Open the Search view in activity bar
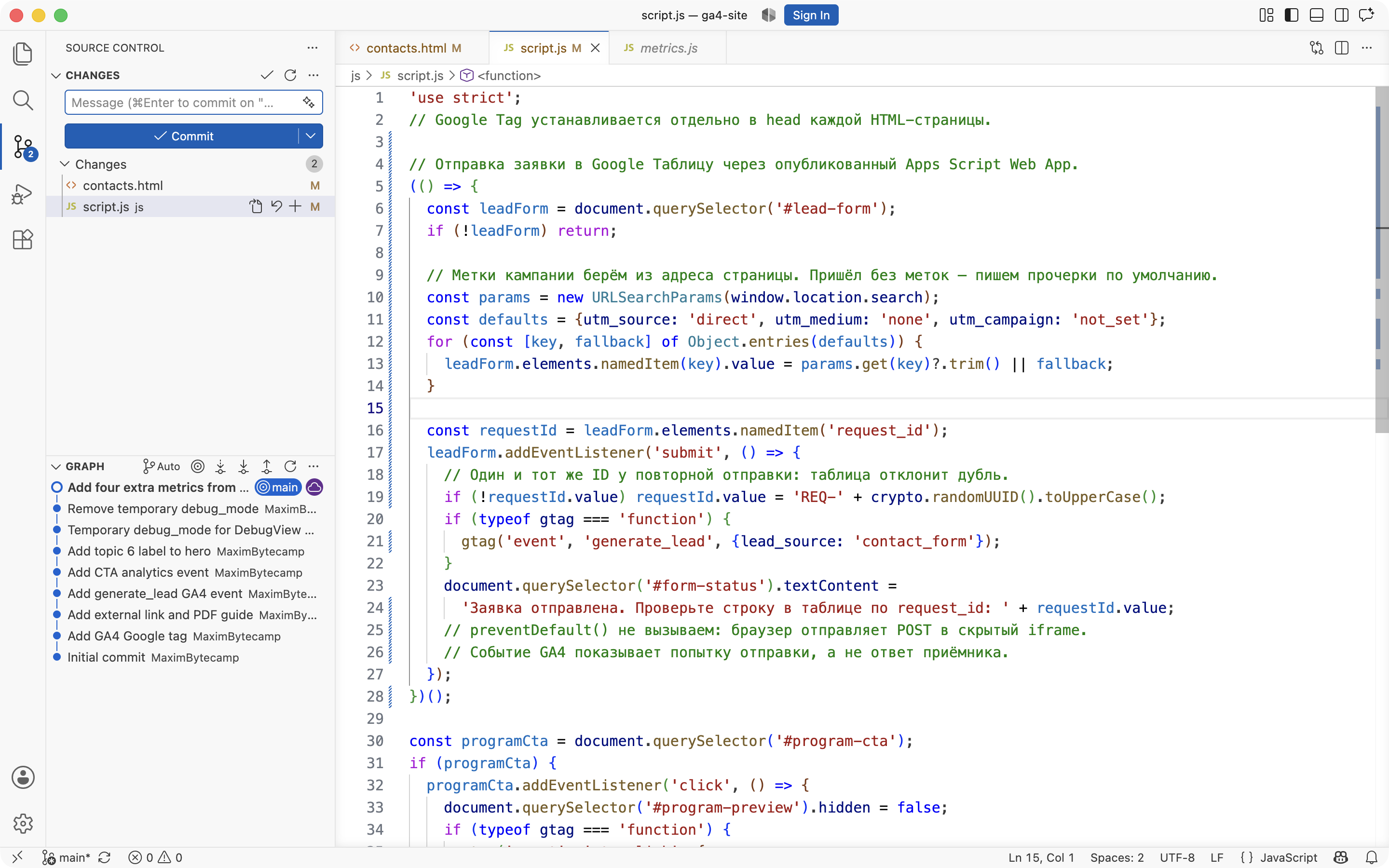This screenshot has width=1389, height=868. click(x=22, y=100)
